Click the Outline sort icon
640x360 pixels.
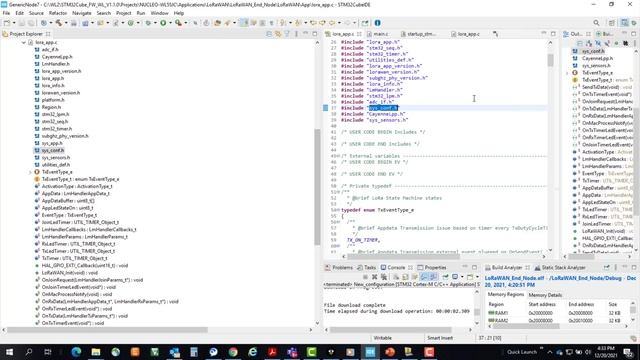point(589,43)
